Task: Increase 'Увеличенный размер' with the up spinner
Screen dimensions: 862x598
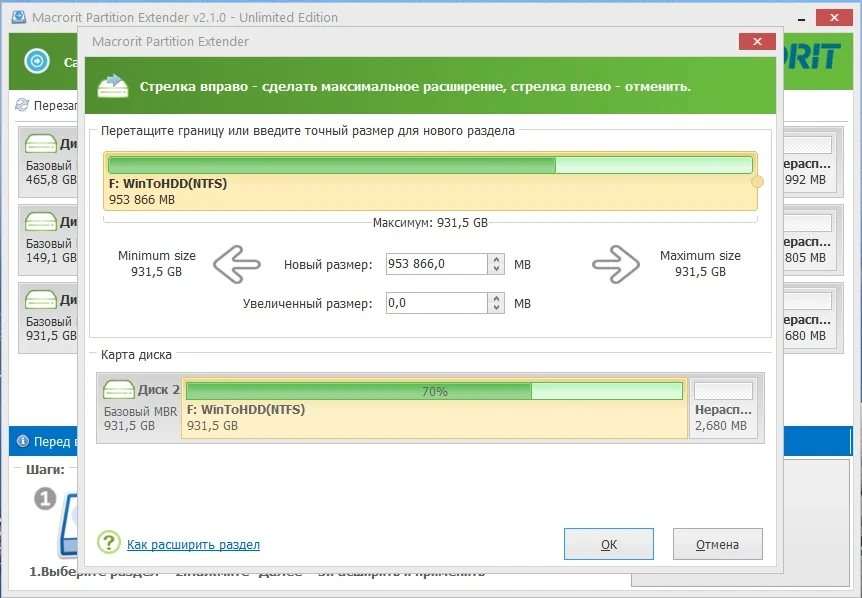Action: (x=496, y=298)
